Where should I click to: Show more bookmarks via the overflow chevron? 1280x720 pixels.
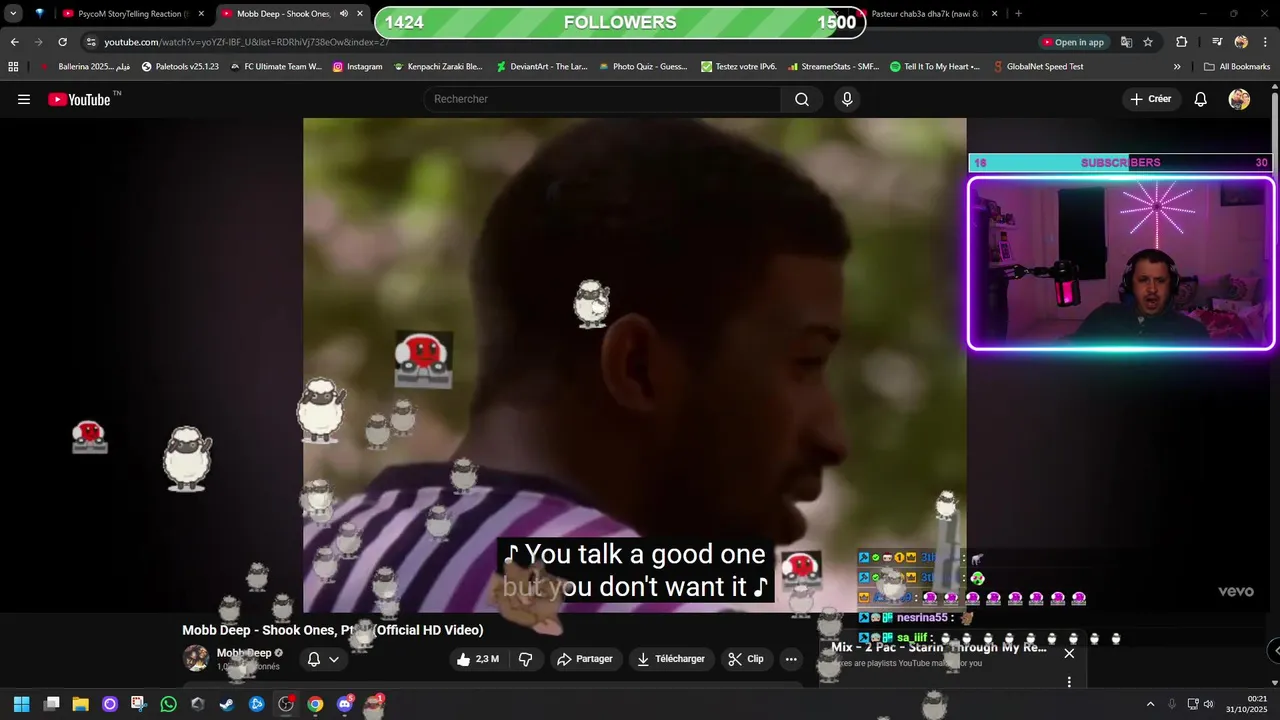(x=1177, y=67)
